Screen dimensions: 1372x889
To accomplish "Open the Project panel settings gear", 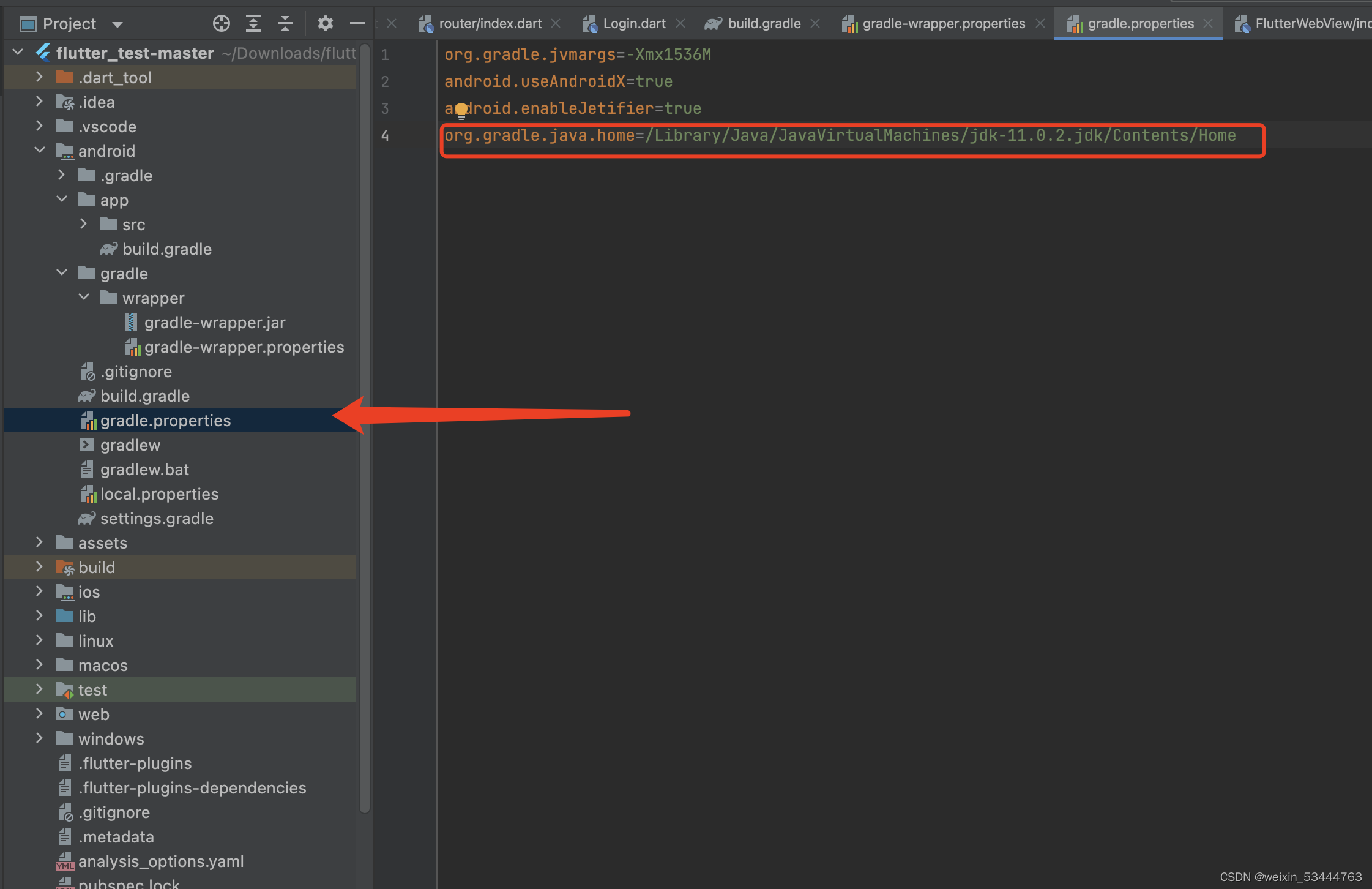I will tap(325, 24).
